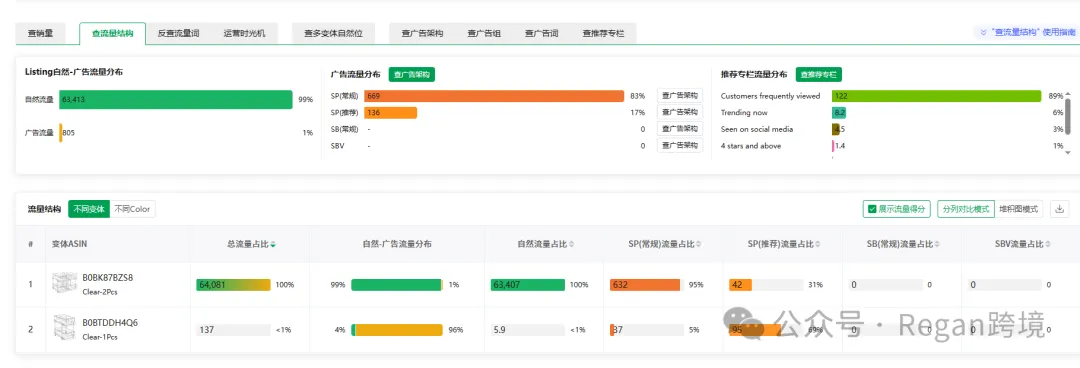Download the traffic structure table data
The image size is (1080, 368).
tap(1059, 209)
